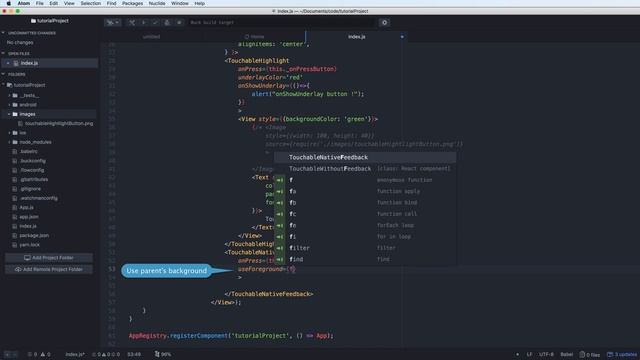
Task: Open Babel grammar selector
Action: (566, 354)
